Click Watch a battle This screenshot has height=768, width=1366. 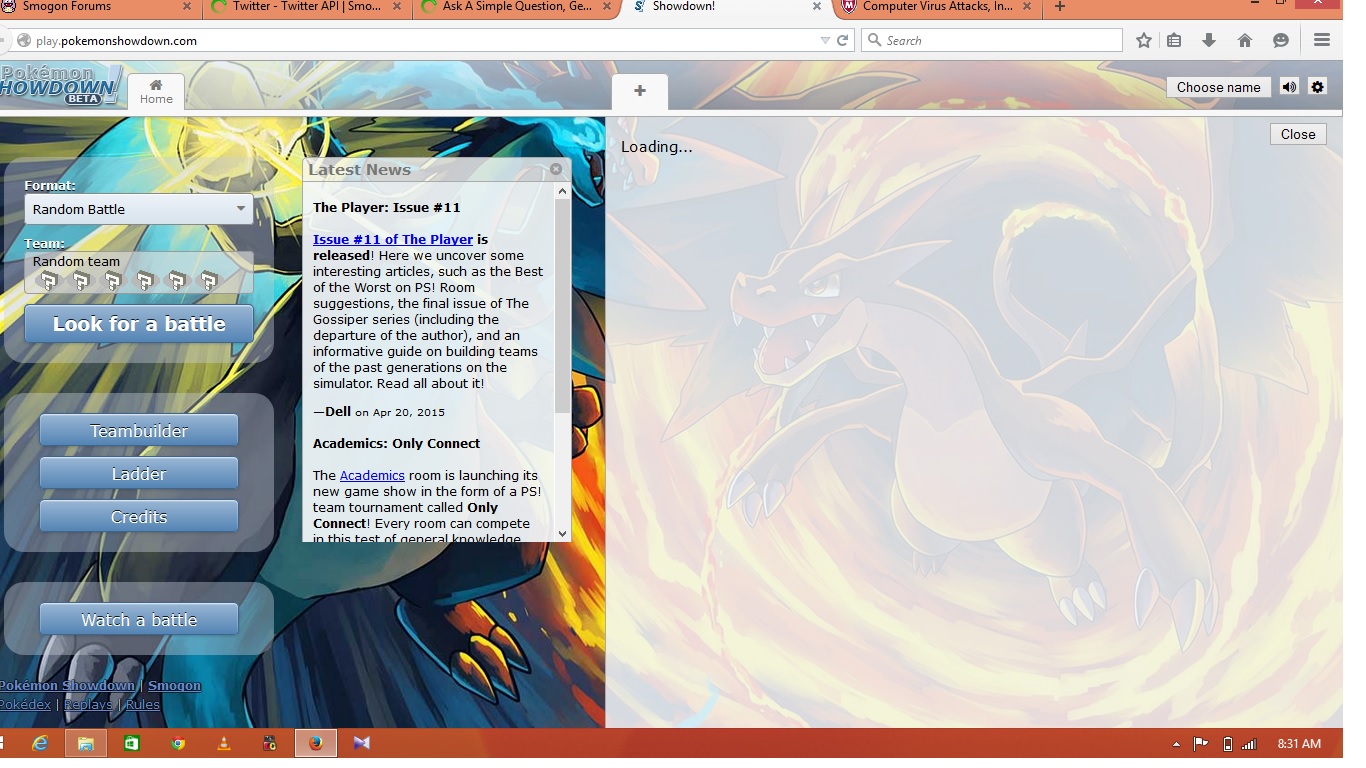tap(139, 620)
